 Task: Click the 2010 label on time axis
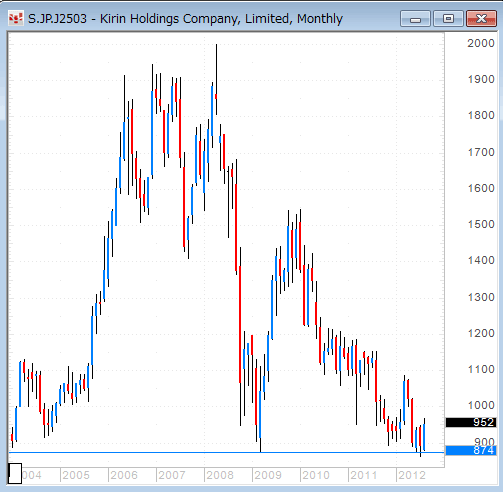tap(316, 475)
